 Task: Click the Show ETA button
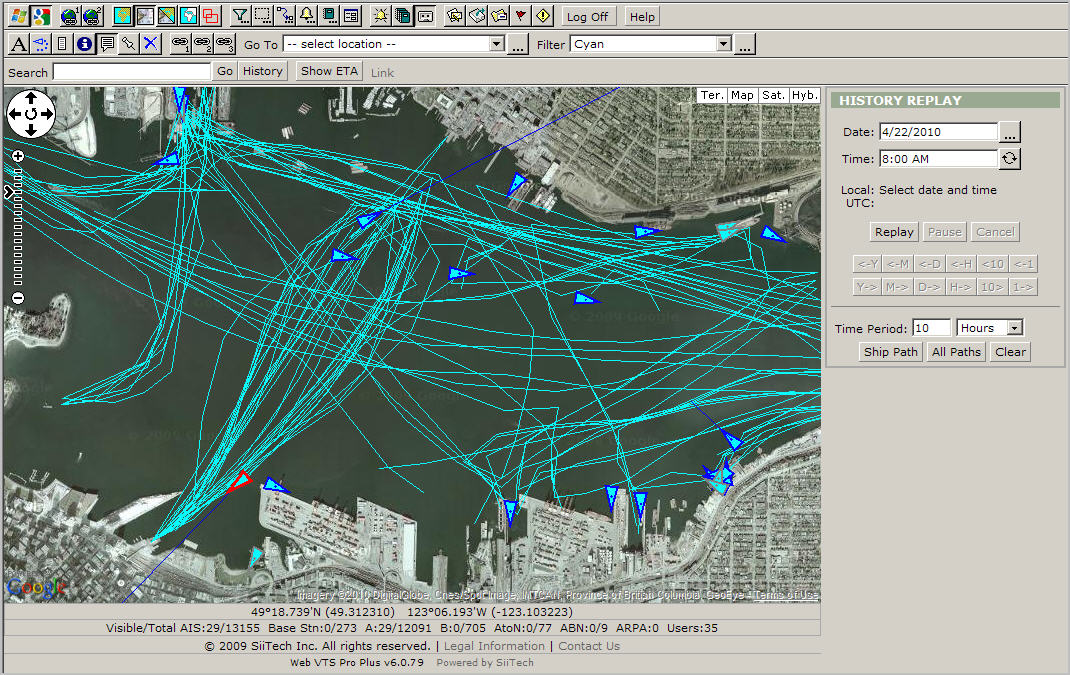329,71
